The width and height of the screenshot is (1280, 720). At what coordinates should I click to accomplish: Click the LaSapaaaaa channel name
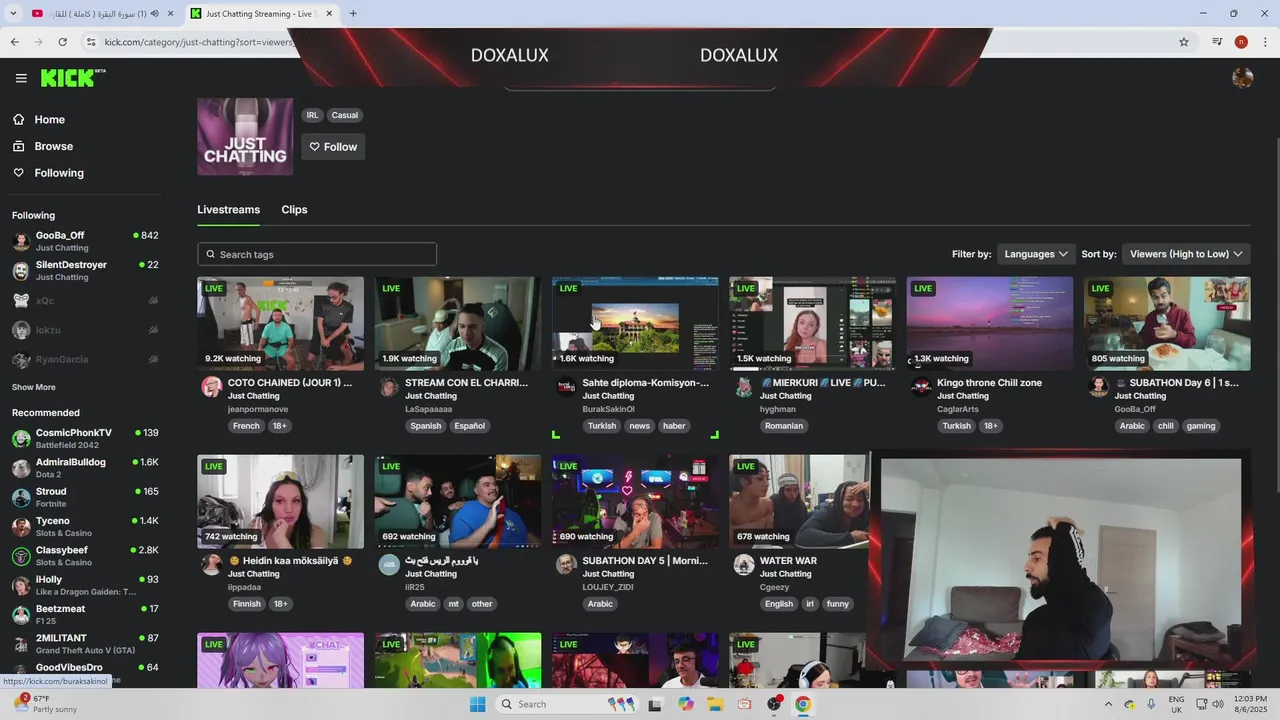(x=428, y=409)
